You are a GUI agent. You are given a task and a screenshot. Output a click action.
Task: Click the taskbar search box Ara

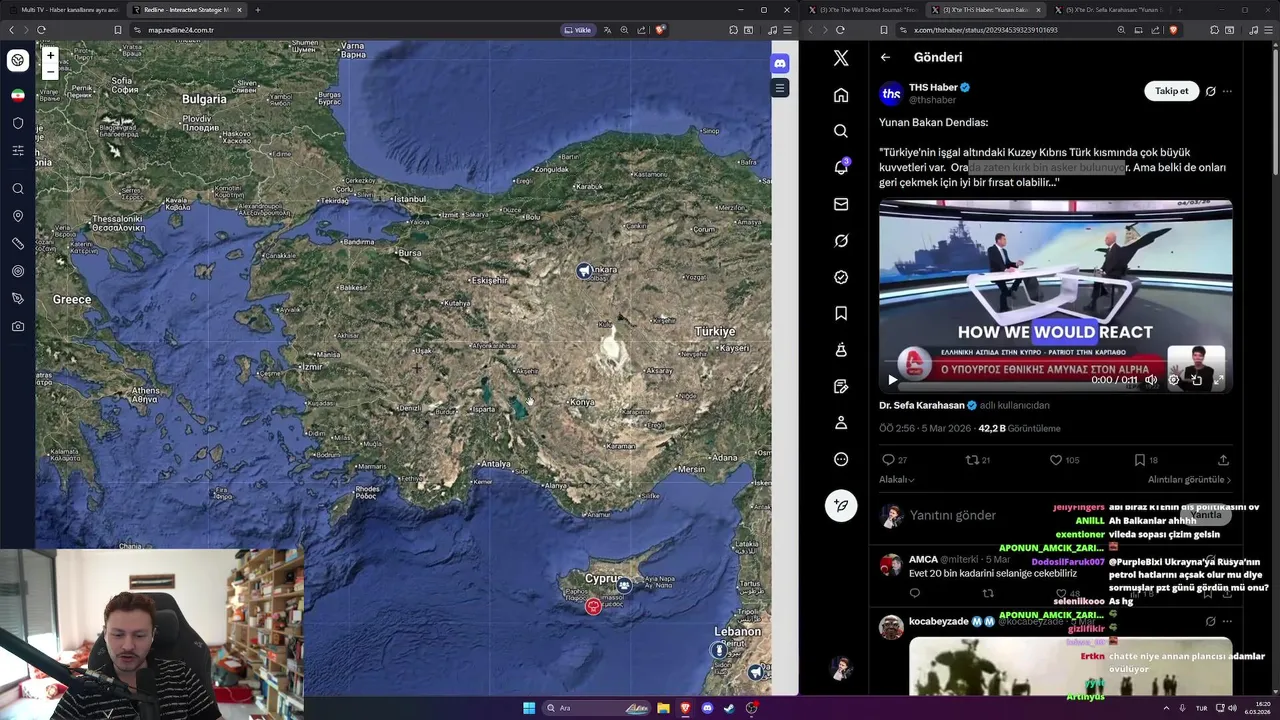597,708
